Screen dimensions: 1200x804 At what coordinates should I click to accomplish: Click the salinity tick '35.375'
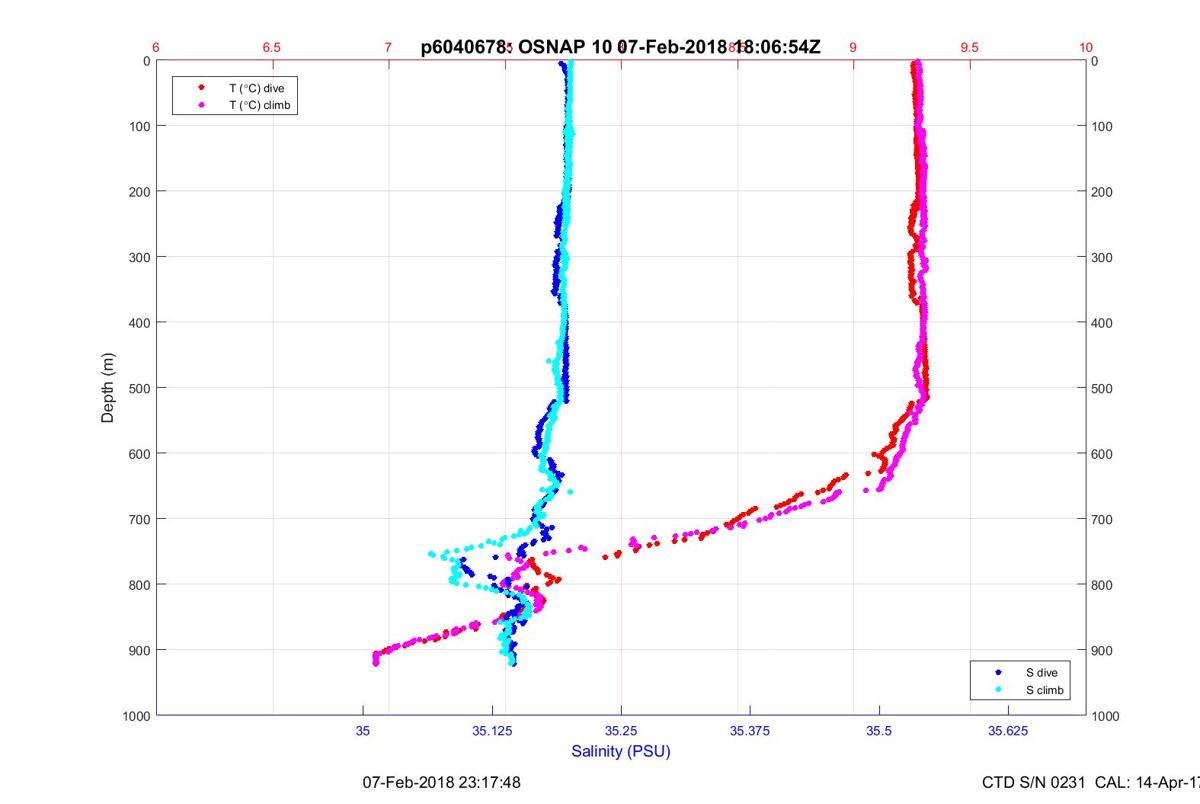pos(750,731)
